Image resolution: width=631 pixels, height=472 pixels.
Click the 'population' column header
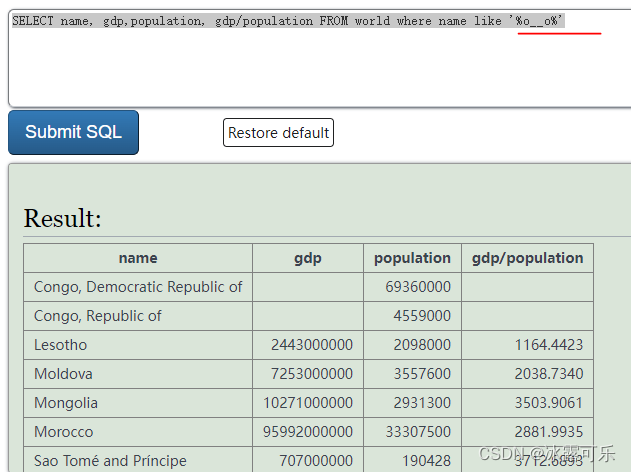(412, 258)
